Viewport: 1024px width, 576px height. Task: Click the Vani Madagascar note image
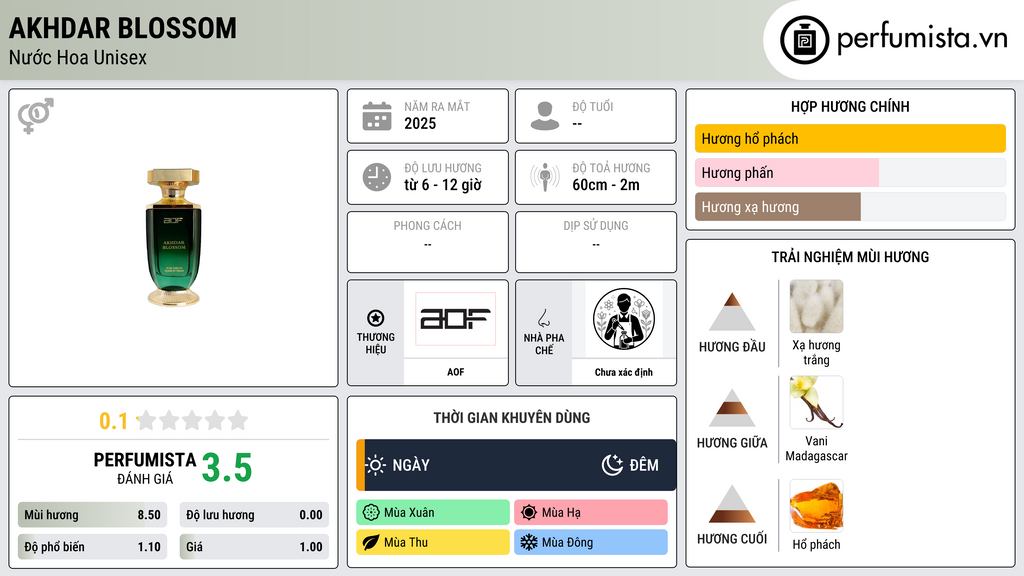point(816,402)
